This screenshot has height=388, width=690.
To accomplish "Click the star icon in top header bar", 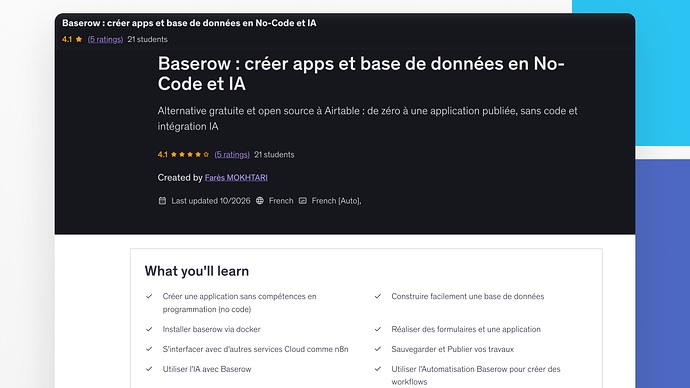I will [79, 39].
